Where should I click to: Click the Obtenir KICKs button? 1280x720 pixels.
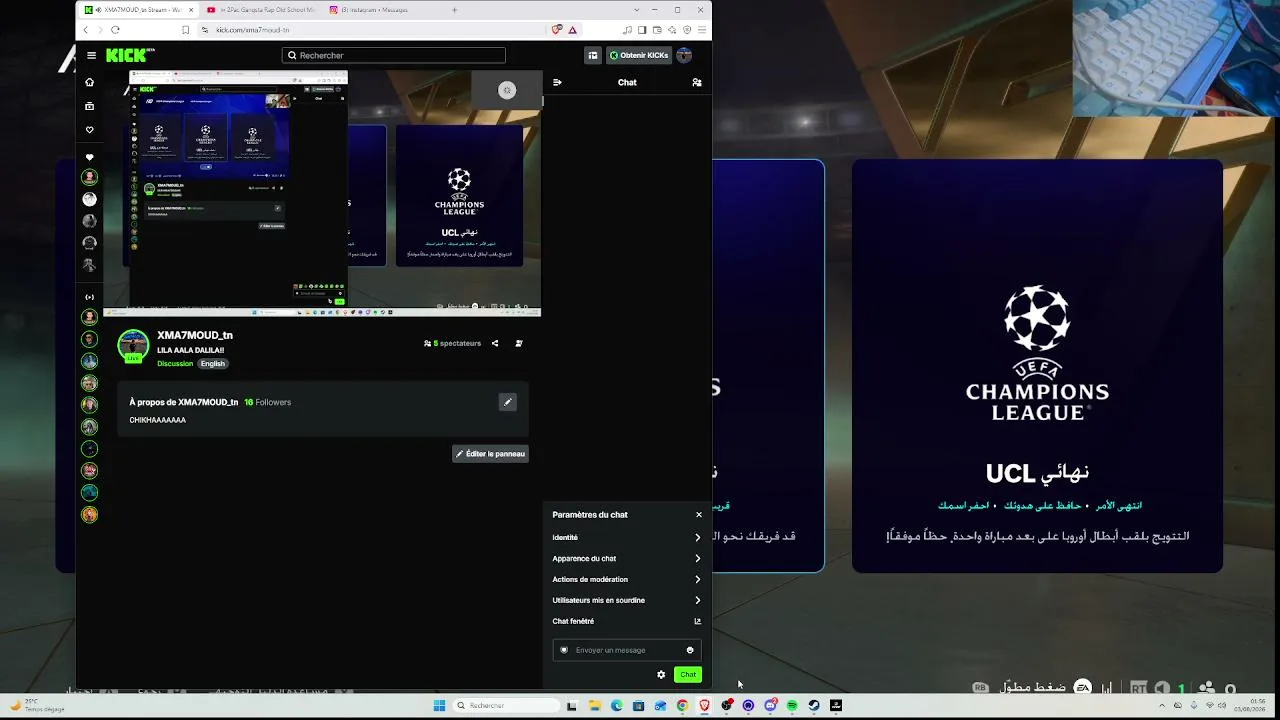click(x=639, y=56)
